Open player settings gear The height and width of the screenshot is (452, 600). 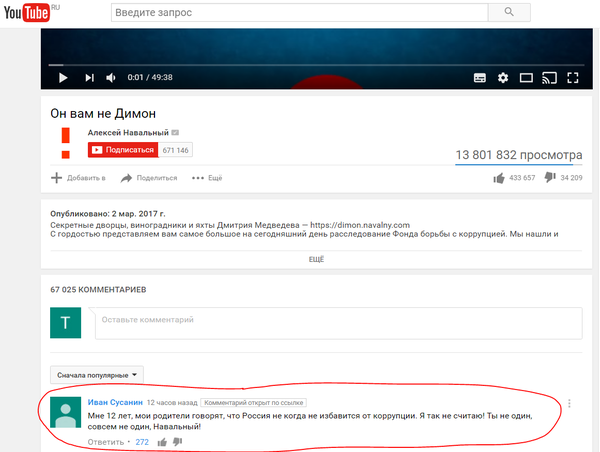(x=503, y=77)
